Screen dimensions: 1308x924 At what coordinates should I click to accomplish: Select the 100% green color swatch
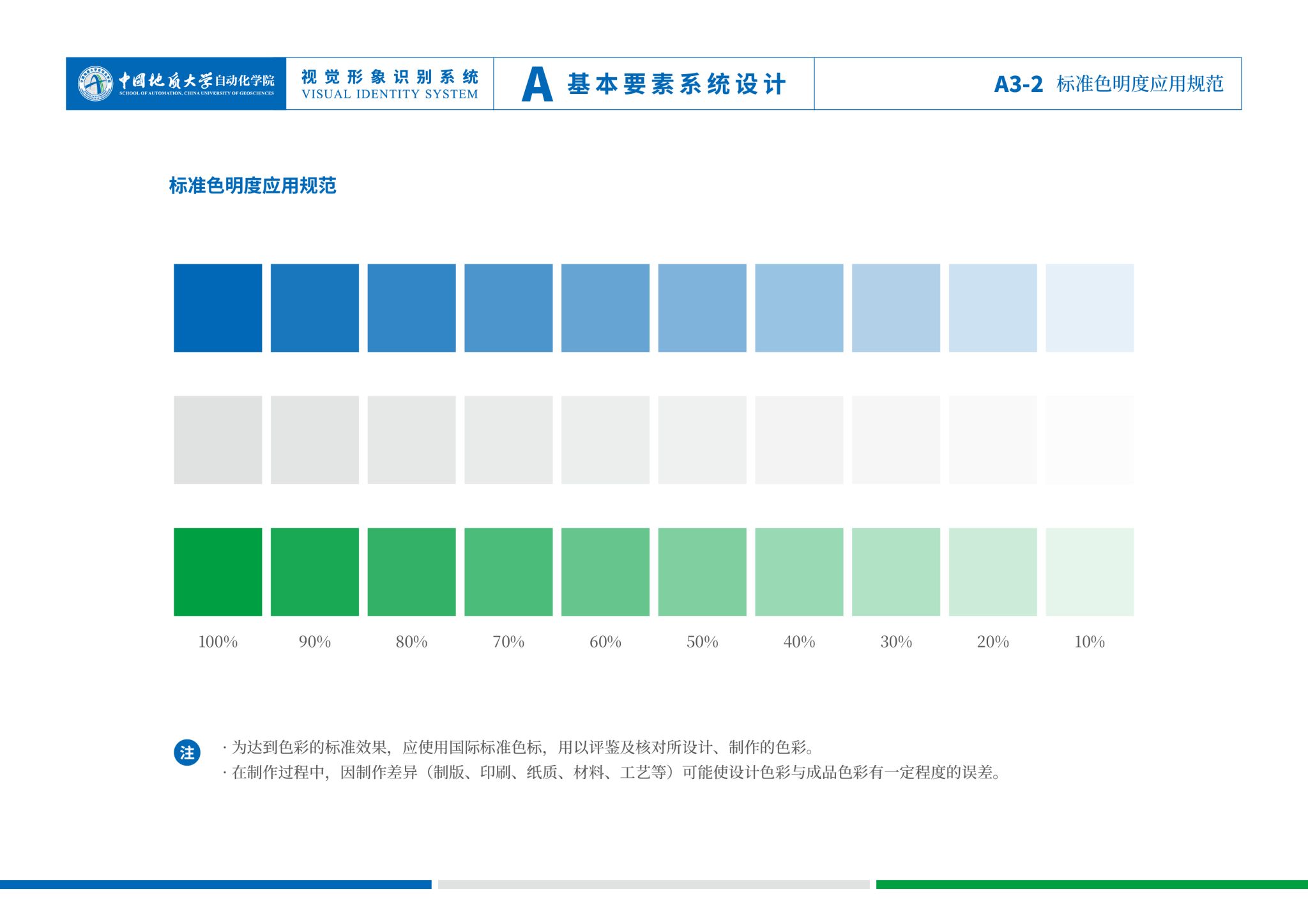[x=218, y=572]
